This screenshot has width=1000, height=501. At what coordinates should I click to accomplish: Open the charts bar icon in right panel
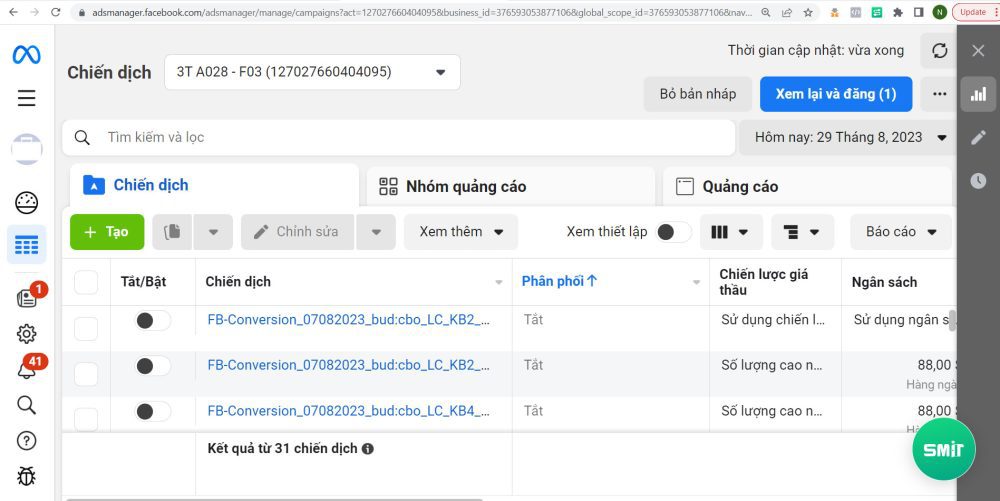[978, 94]
